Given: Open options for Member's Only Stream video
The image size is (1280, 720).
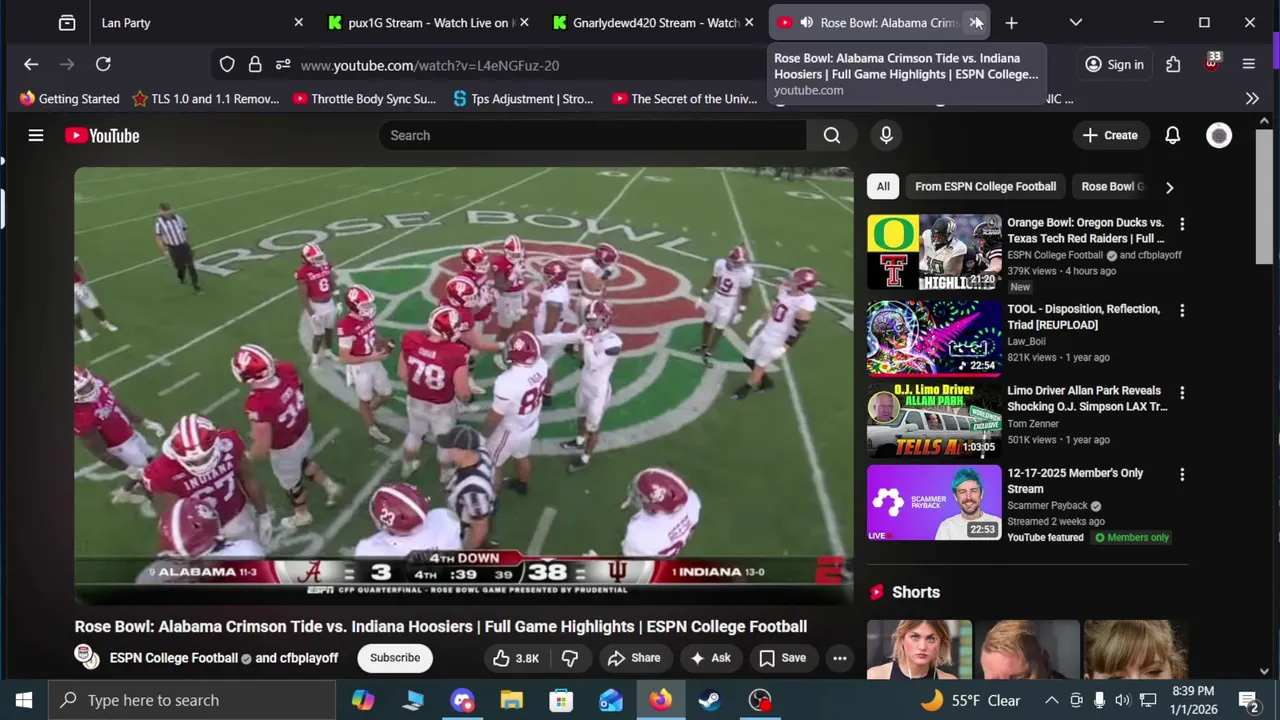Looking at the screenshot, I should click(1182, 474).
